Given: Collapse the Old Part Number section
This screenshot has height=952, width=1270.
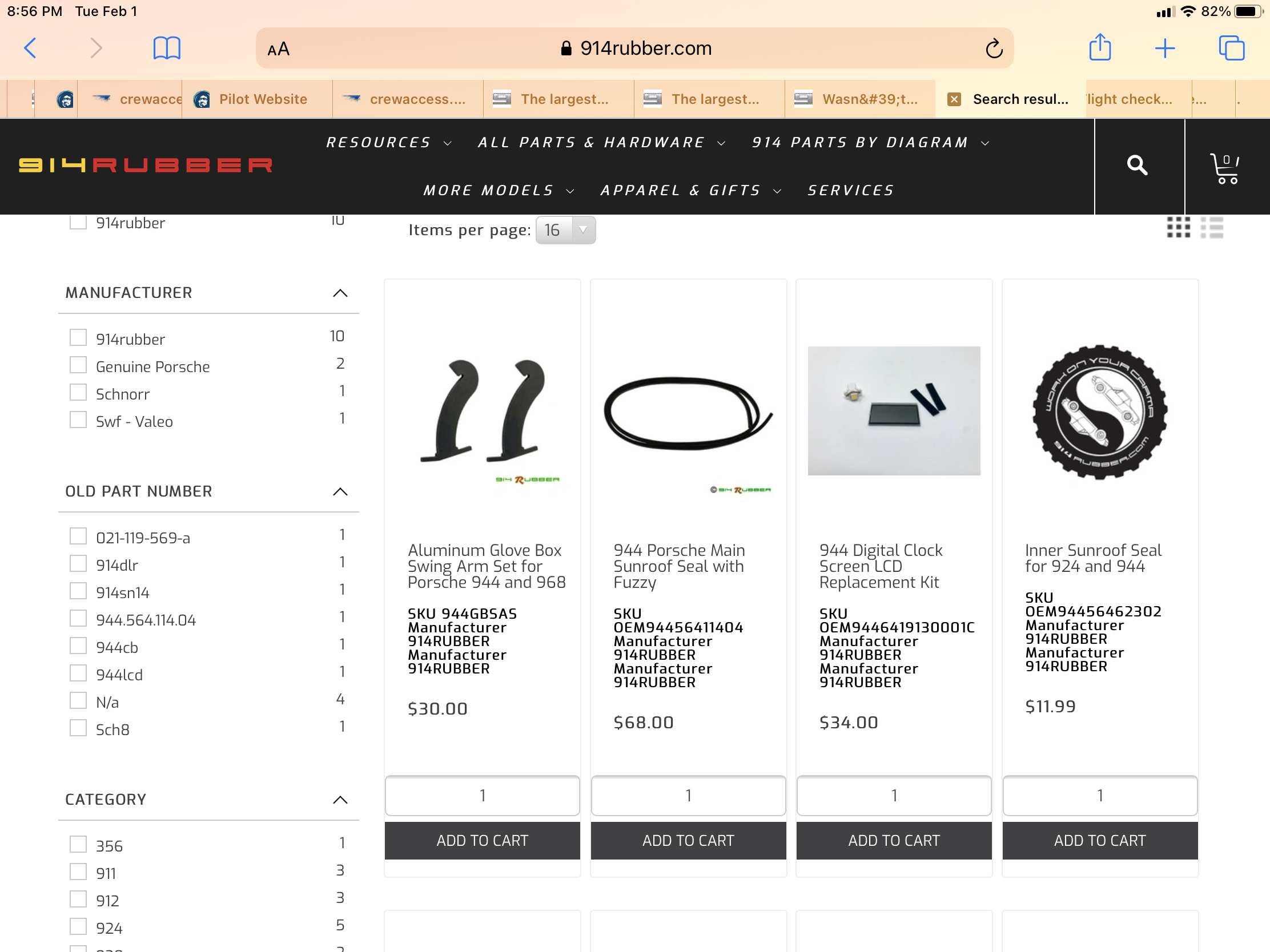Looking at the screenshot, I should click(340, 492).
